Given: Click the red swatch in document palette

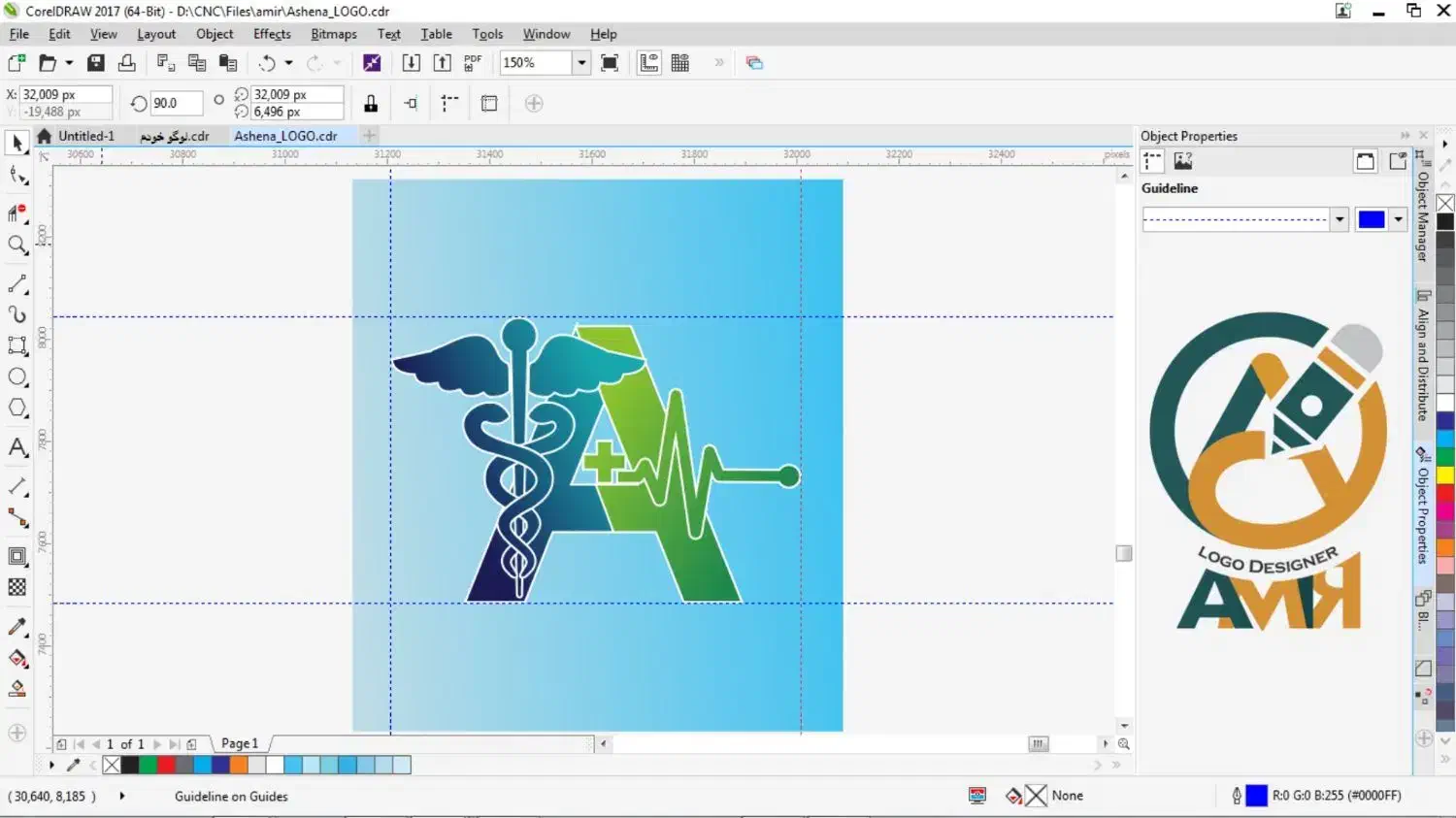Looking at the screenshot, I should pos(166,766).
